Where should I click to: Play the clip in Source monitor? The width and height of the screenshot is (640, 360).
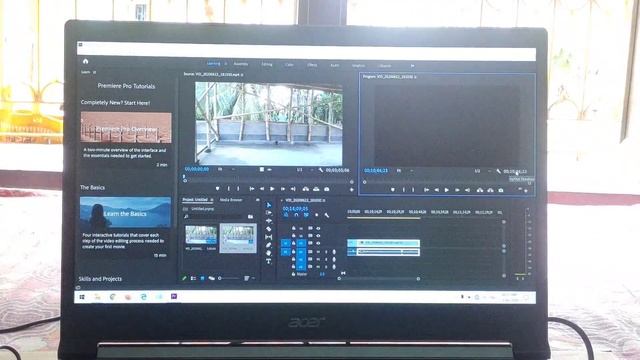pyautogui.click(x=272, y=189)
